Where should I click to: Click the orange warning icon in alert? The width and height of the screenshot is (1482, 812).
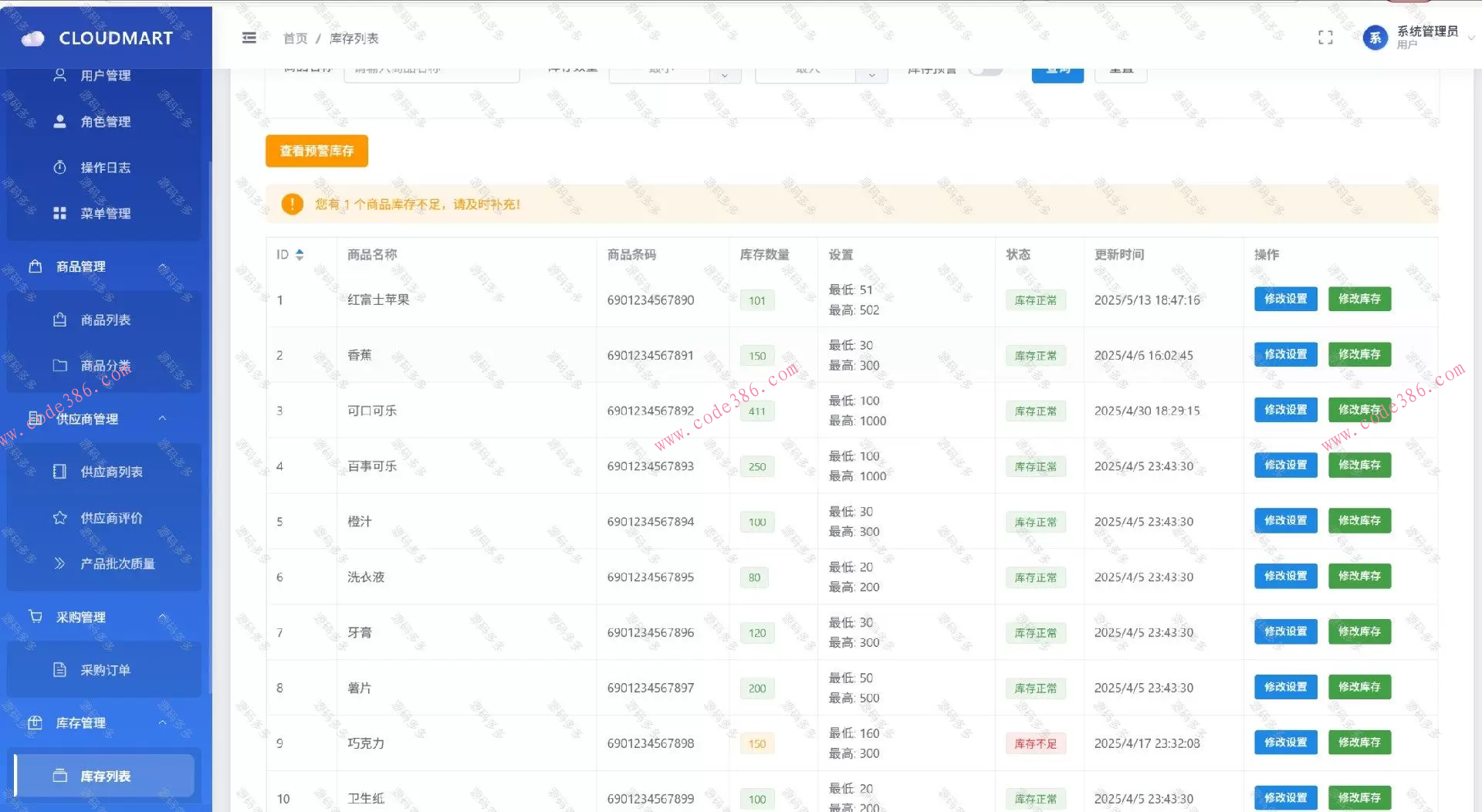pyautogui.click(x=292, y=205)
